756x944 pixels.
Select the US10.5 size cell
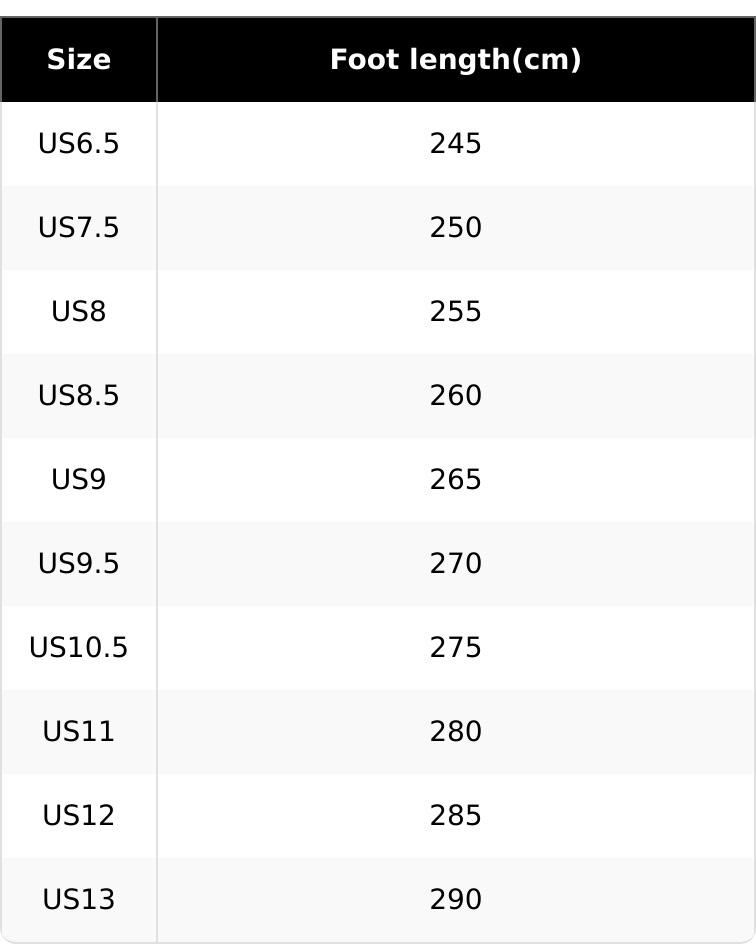[x=78, y=648]
